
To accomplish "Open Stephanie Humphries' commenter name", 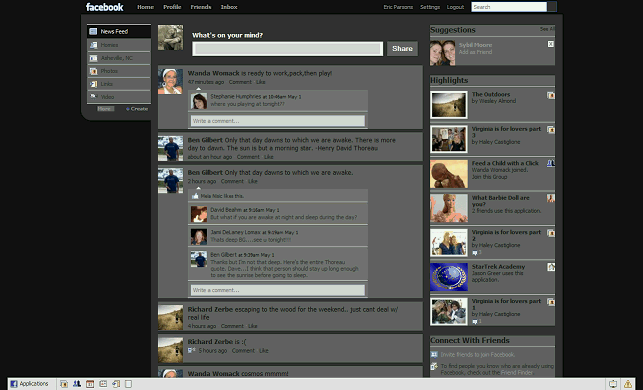I will pyautogui.click(x=235, y=96).
